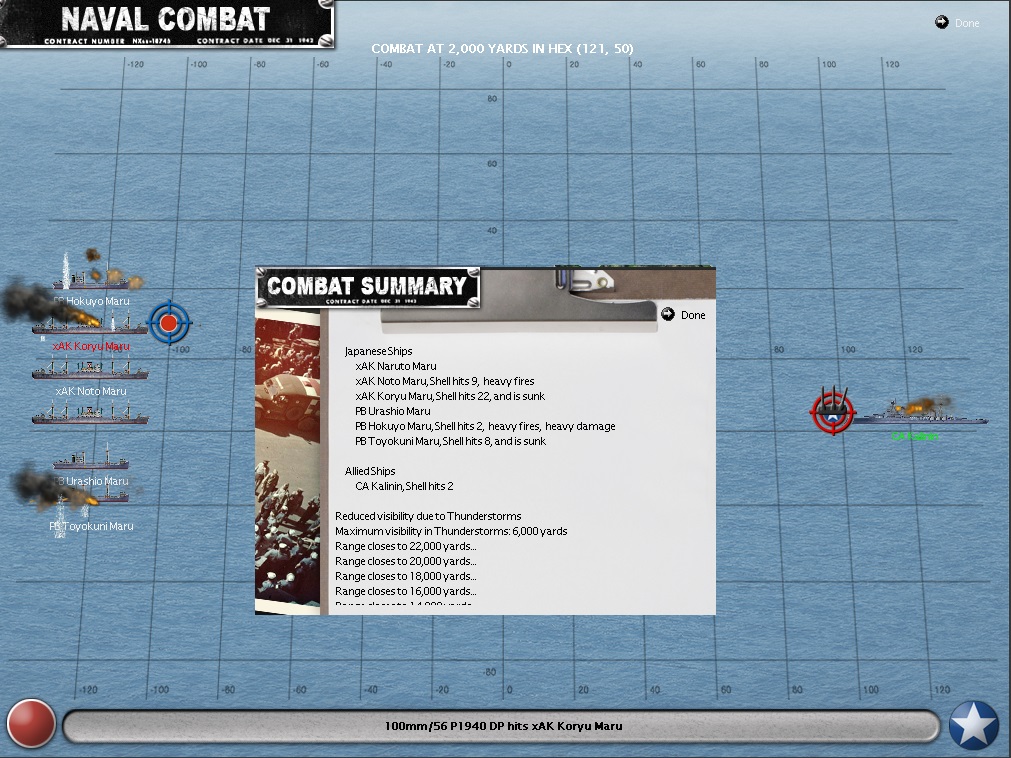Click the combat message bar at the bottom

(502, 726)
